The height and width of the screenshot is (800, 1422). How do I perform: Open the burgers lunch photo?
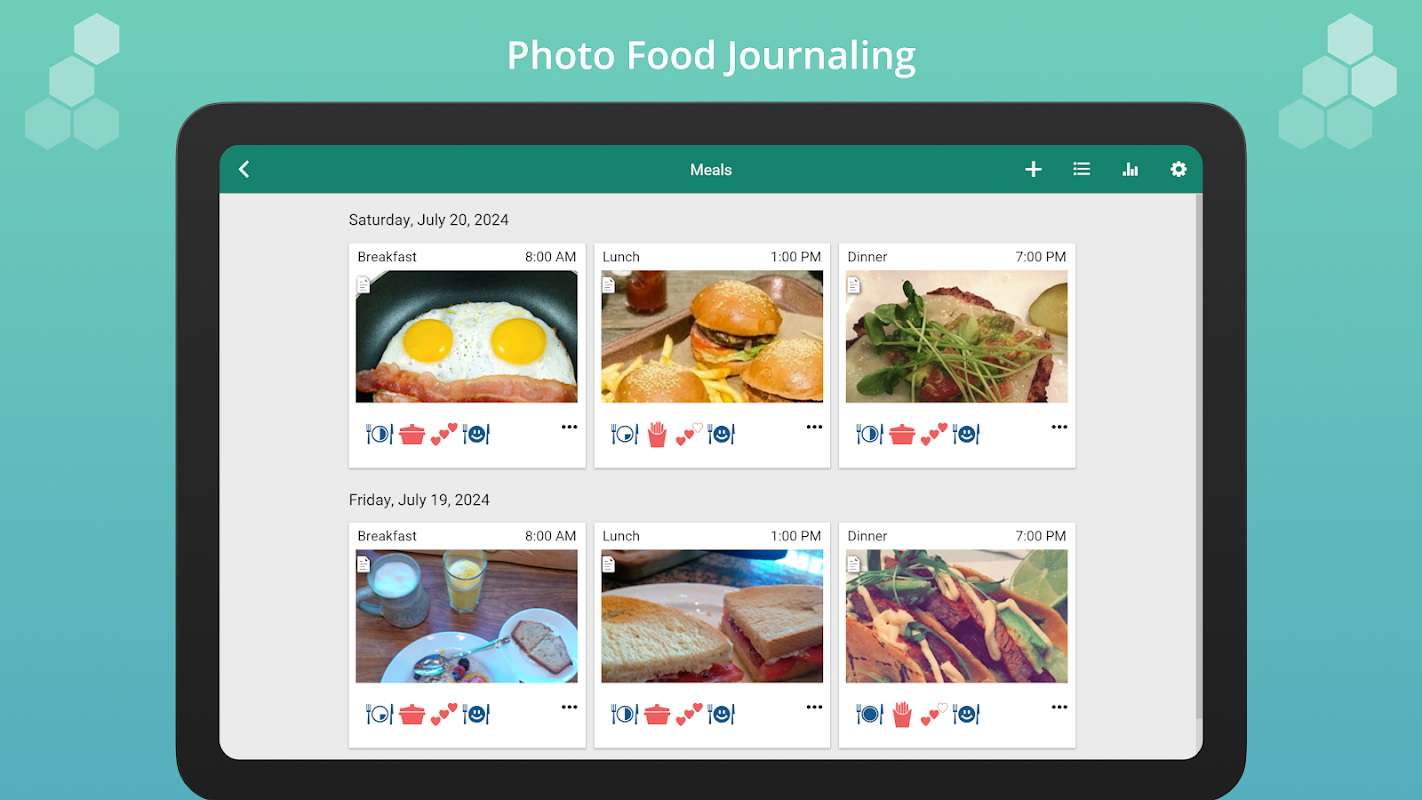point(712,337)
